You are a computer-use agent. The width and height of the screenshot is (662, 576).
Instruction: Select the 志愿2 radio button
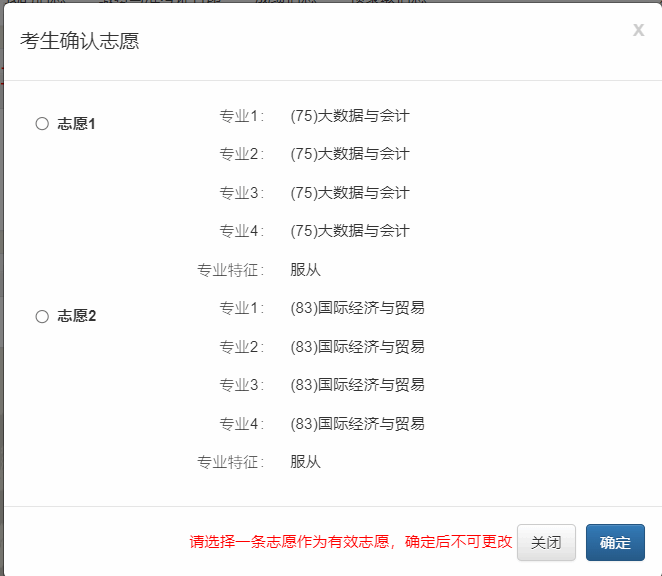(x=42, y=316)
